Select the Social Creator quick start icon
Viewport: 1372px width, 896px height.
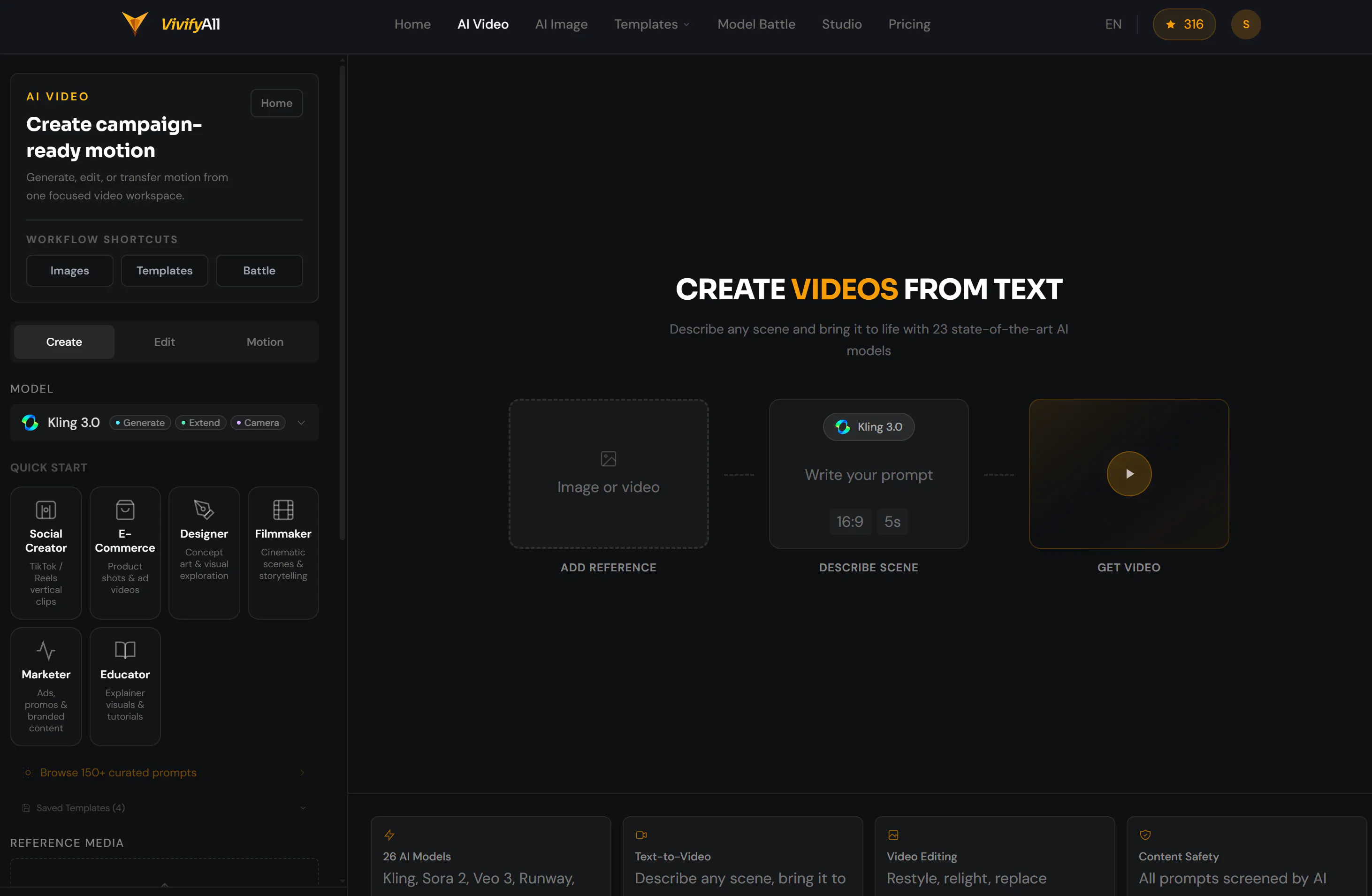[x=46, y=510]
